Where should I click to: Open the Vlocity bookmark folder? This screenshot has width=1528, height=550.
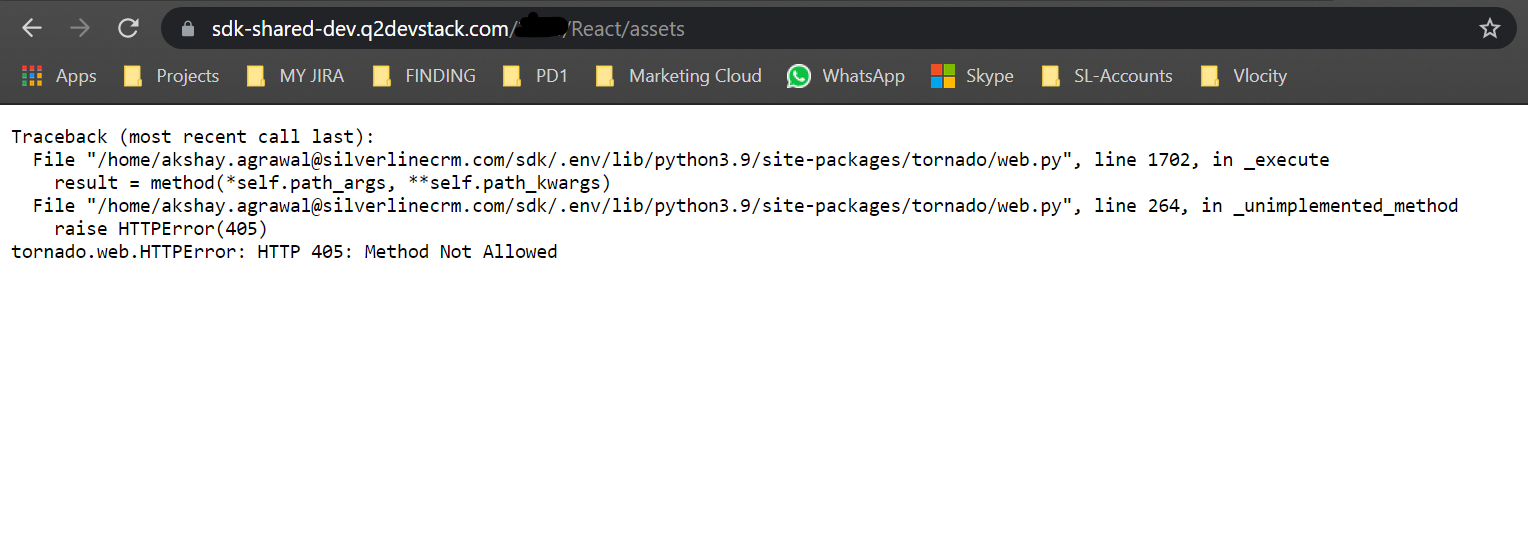(x=1243, y=76)
